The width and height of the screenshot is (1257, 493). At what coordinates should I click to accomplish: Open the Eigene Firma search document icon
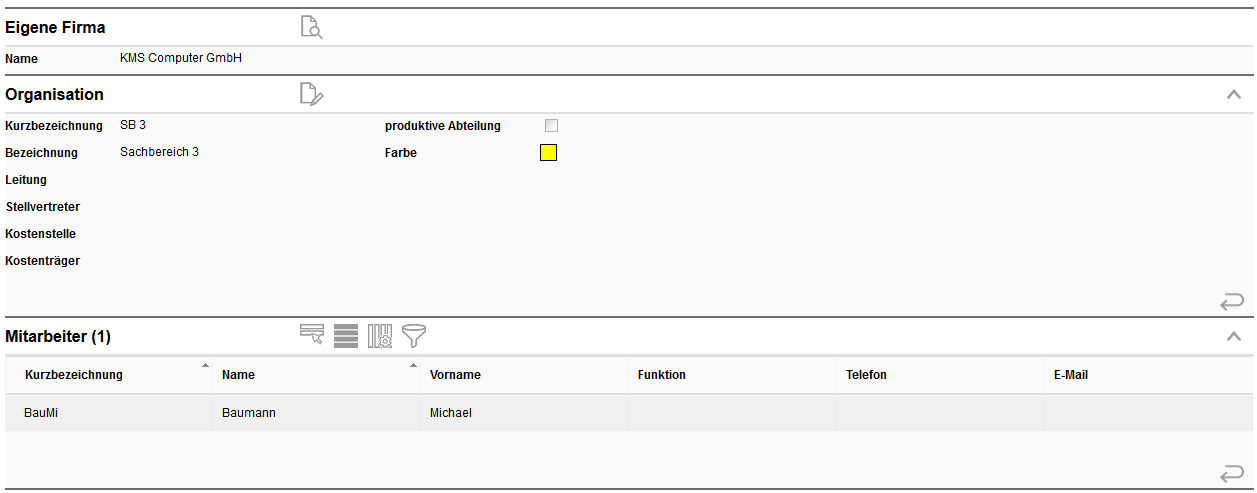[312, 28]
